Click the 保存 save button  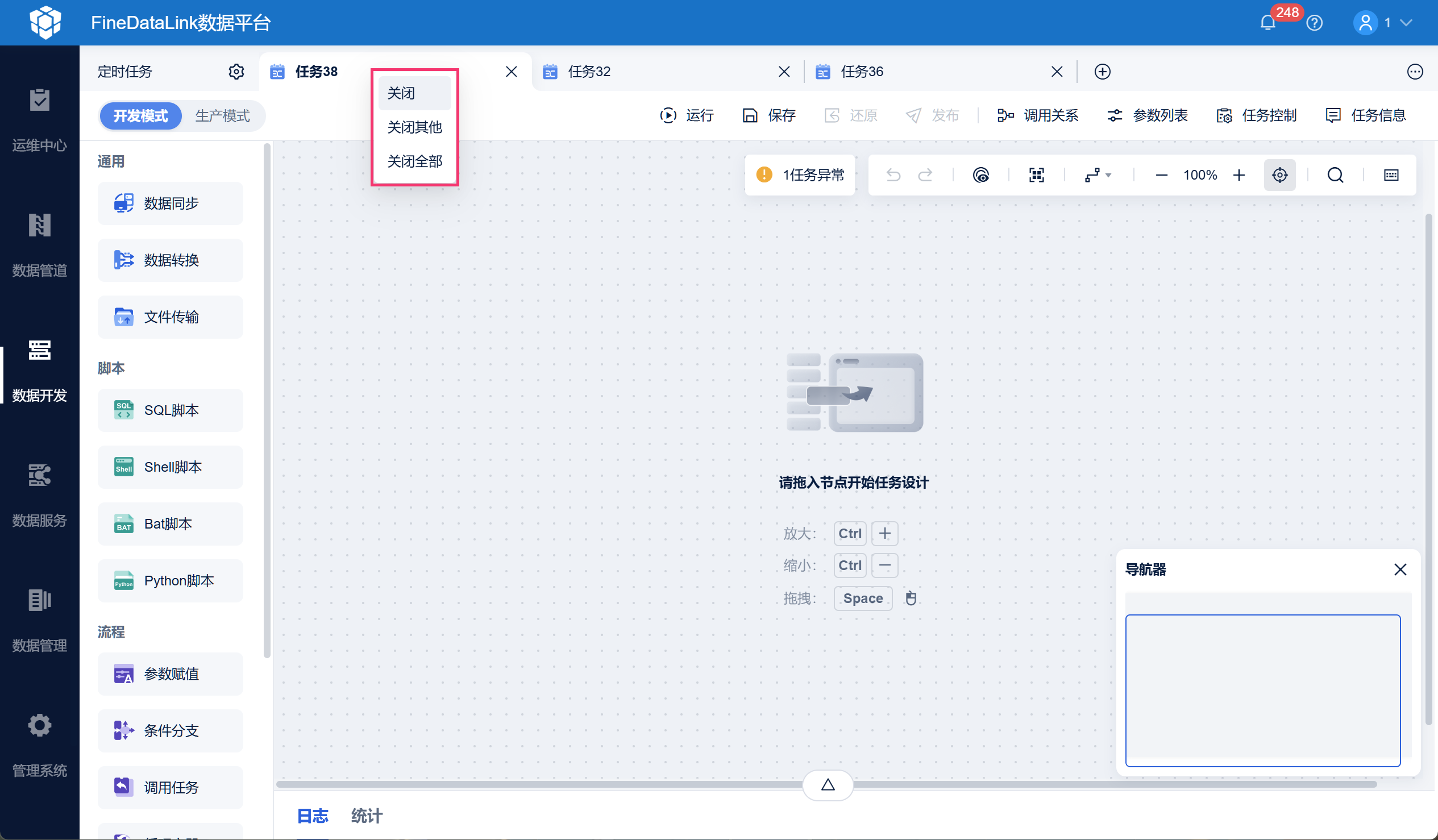click(x=769, y=115)
